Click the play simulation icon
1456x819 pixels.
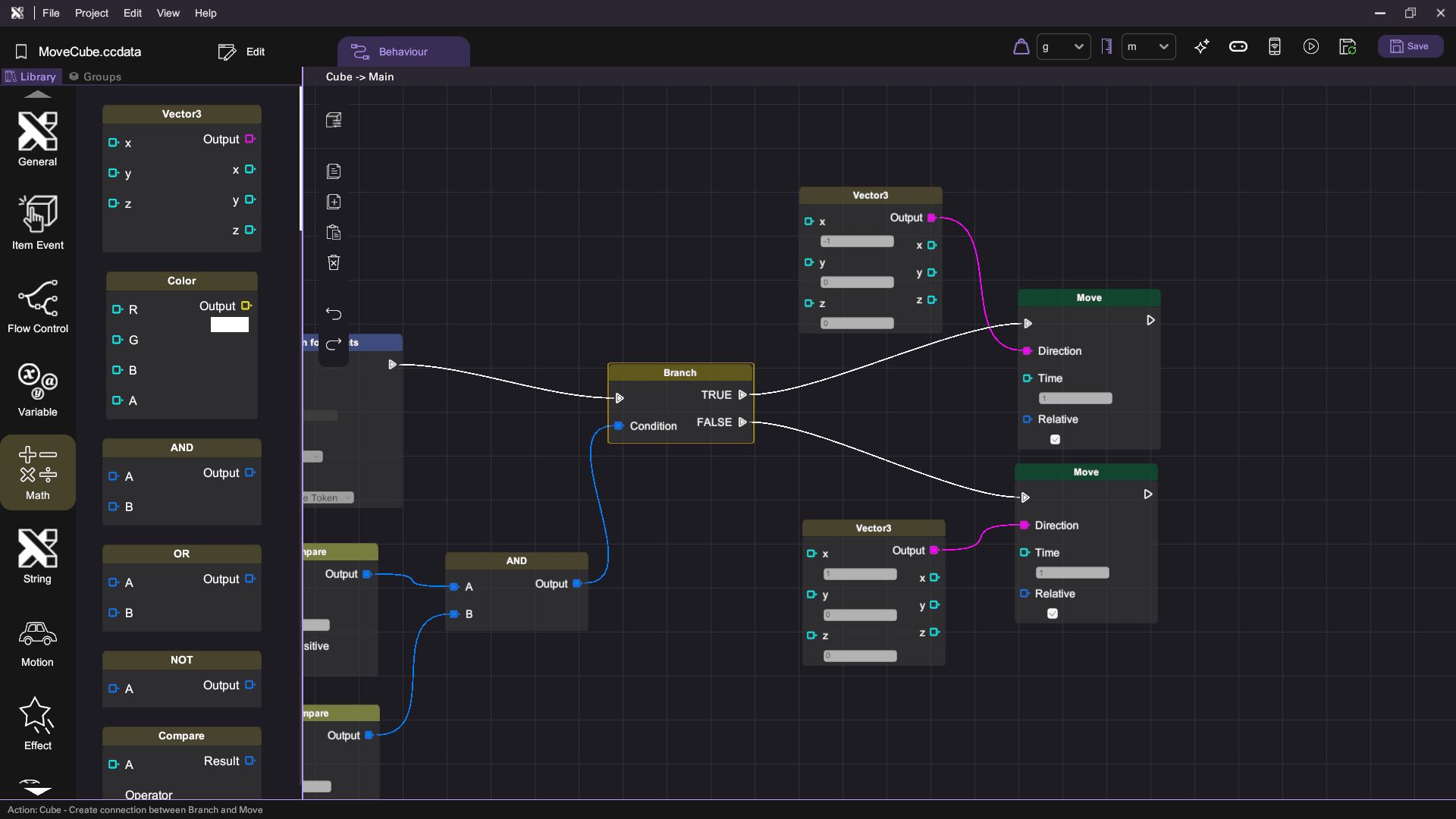(1310, 47)
